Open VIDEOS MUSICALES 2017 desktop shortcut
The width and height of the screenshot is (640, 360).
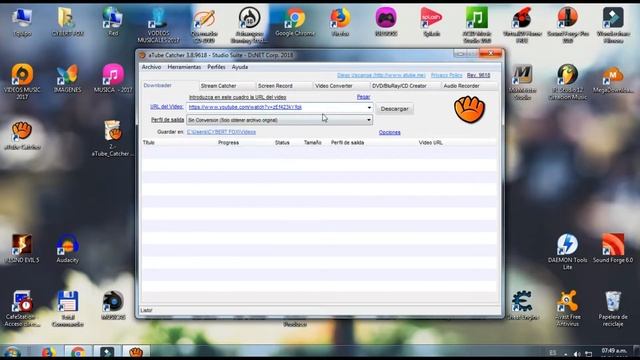[x=158, y=25]
